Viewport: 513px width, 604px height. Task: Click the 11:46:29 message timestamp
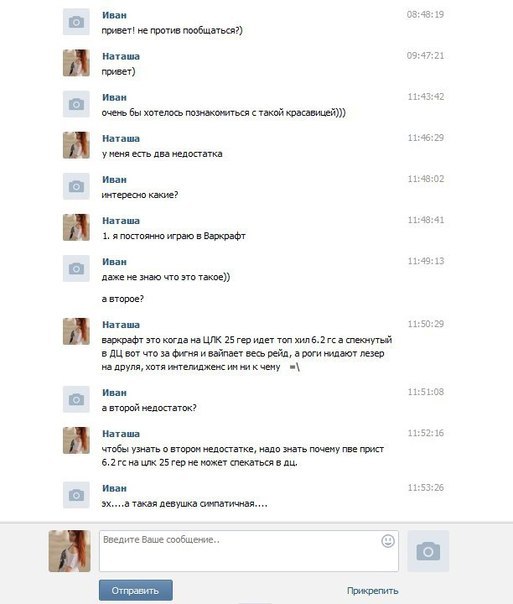[426, 138]
